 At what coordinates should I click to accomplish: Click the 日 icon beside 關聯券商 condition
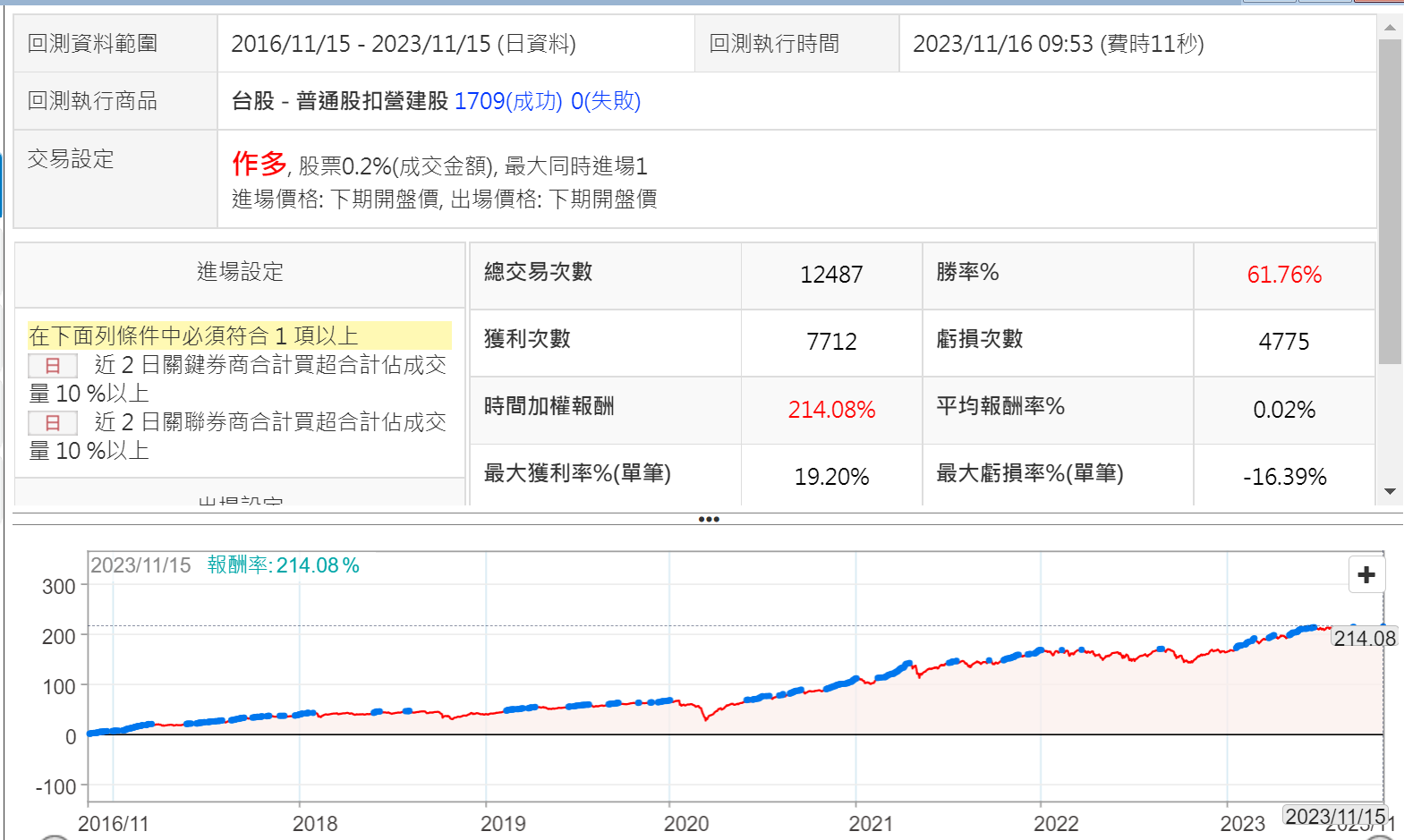tap(53, 422)
